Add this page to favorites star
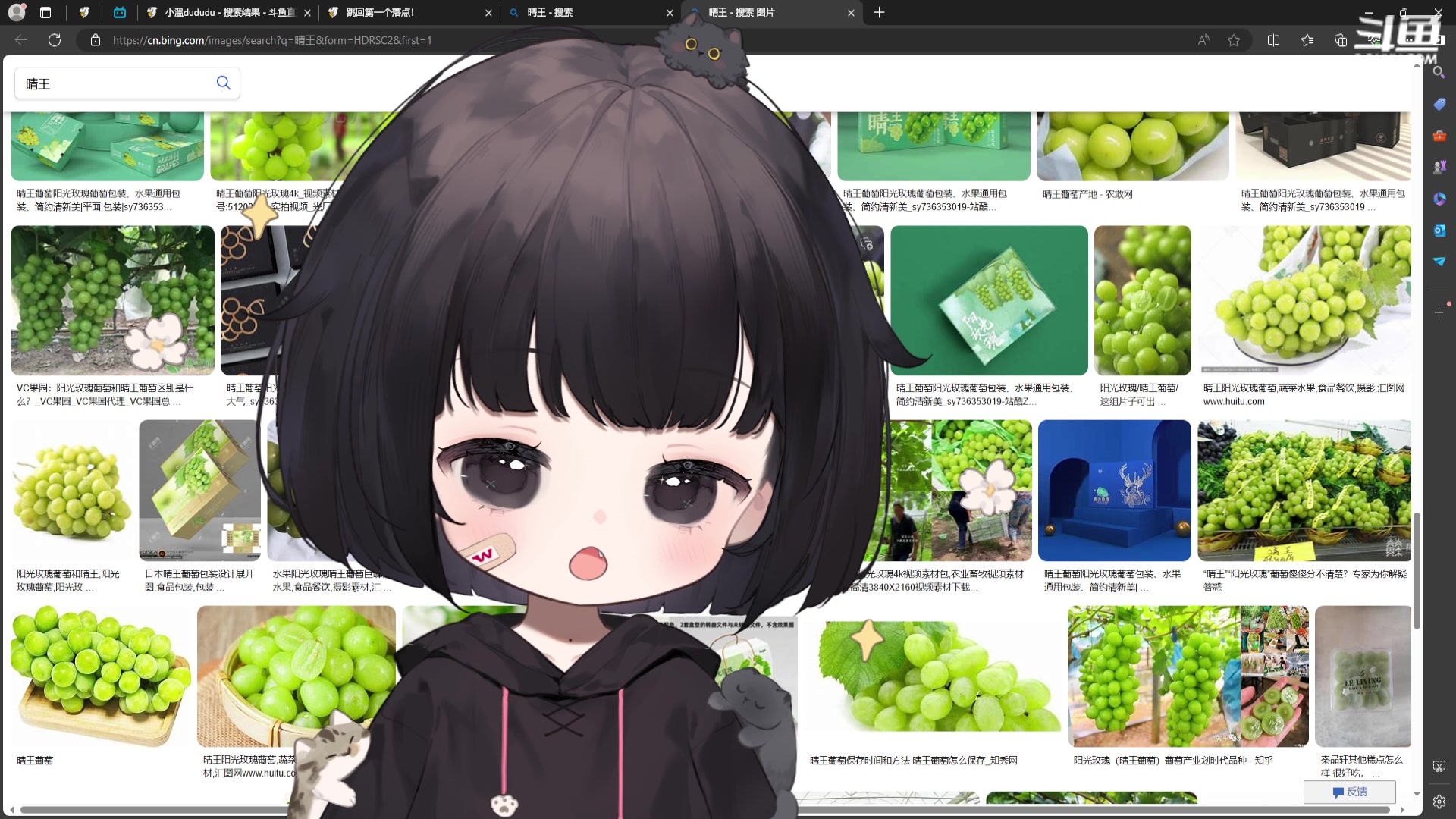1456x819 pixels. point(1234,40)
